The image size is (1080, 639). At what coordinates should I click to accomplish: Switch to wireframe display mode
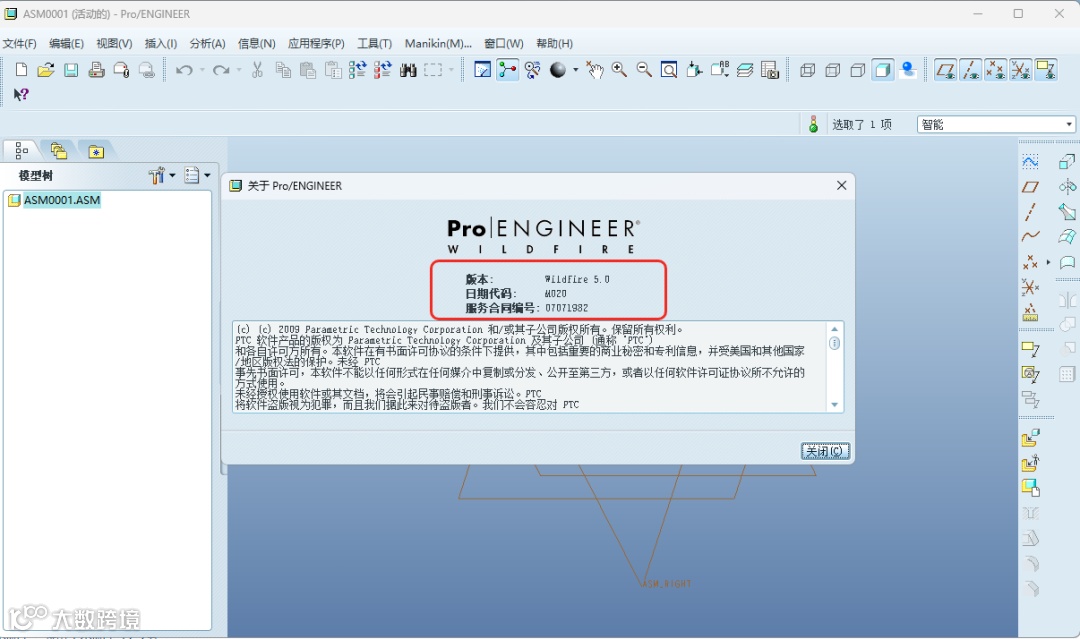(x=807, y=70)
